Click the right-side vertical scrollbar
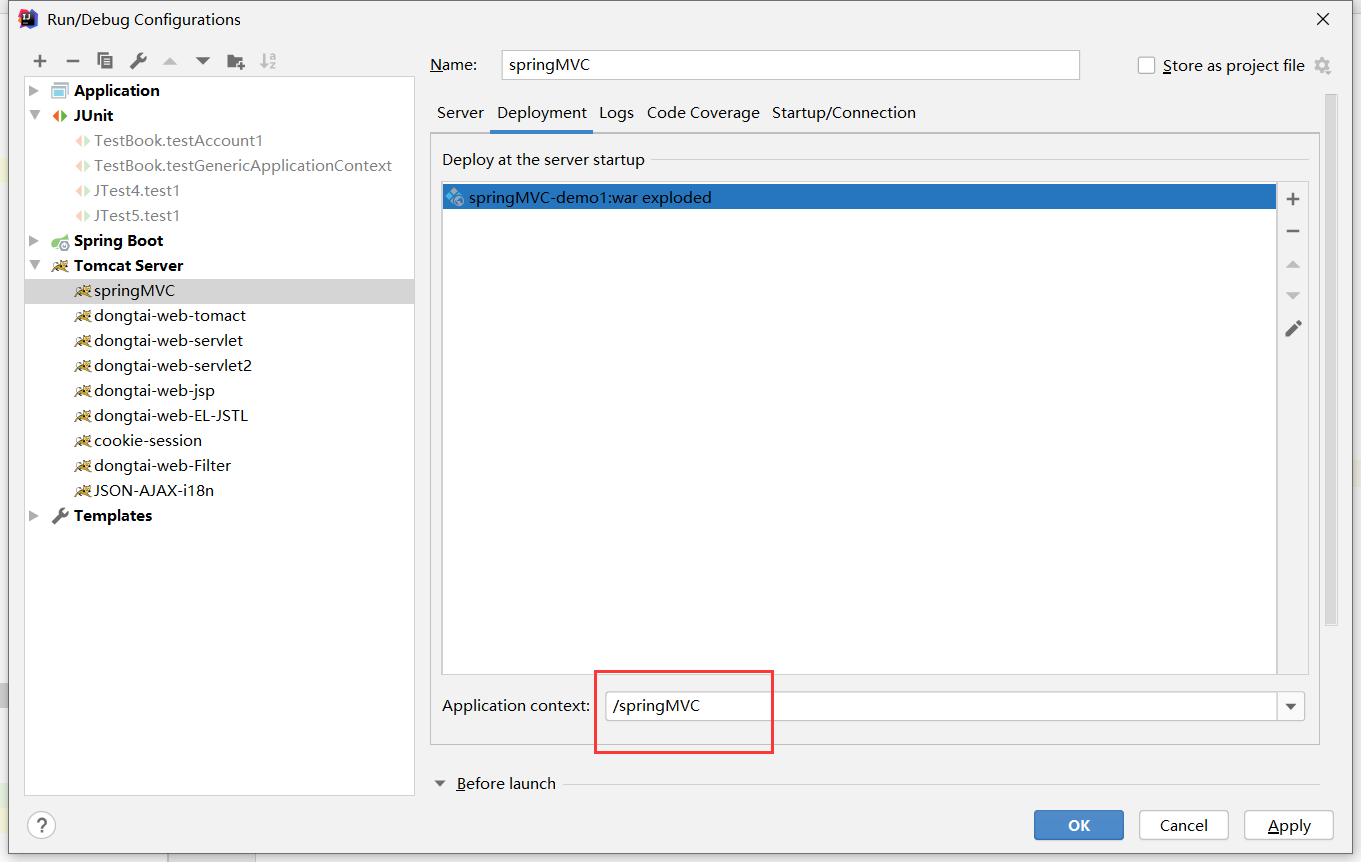This screenshot has height=862, width=1361. (1330, 360)
